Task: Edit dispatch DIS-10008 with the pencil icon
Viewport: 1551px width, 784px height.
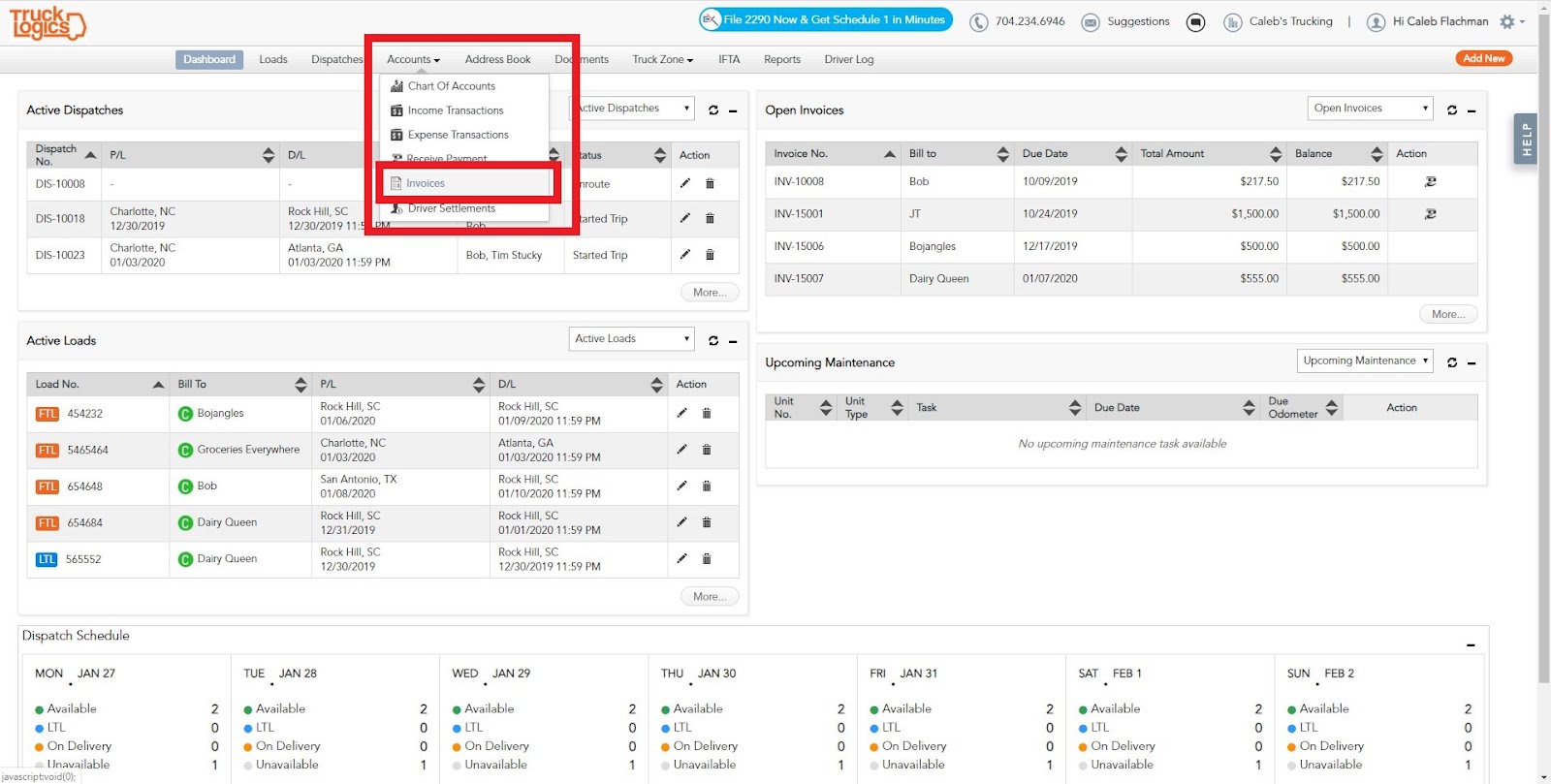Action: pyautogui.click(x=685, y=183)
